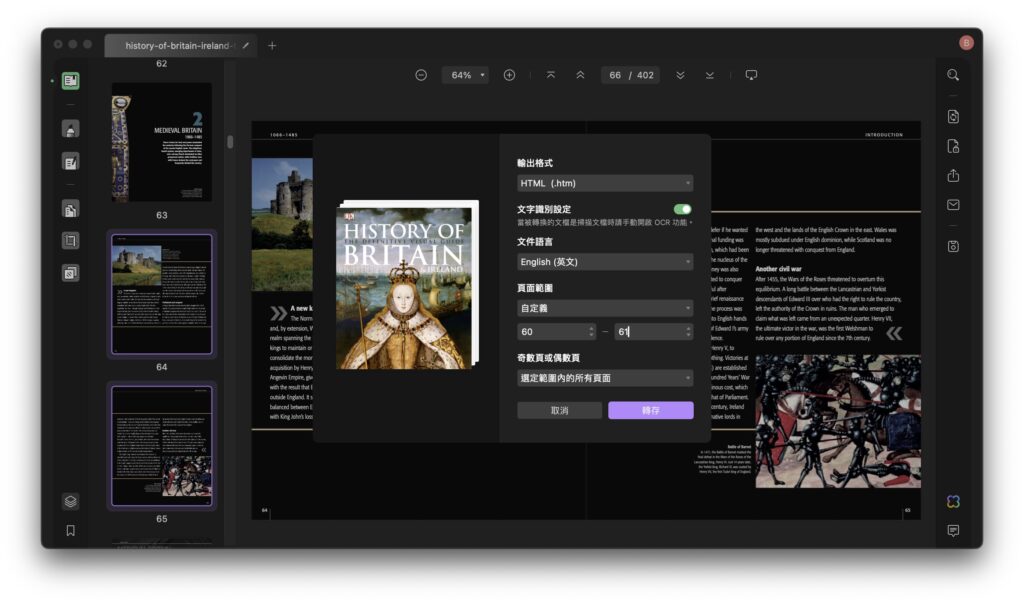Image resolution: width=1024 pixels, height=603 pixels.
Task: Open the share file icon
Action: (953, 175)
